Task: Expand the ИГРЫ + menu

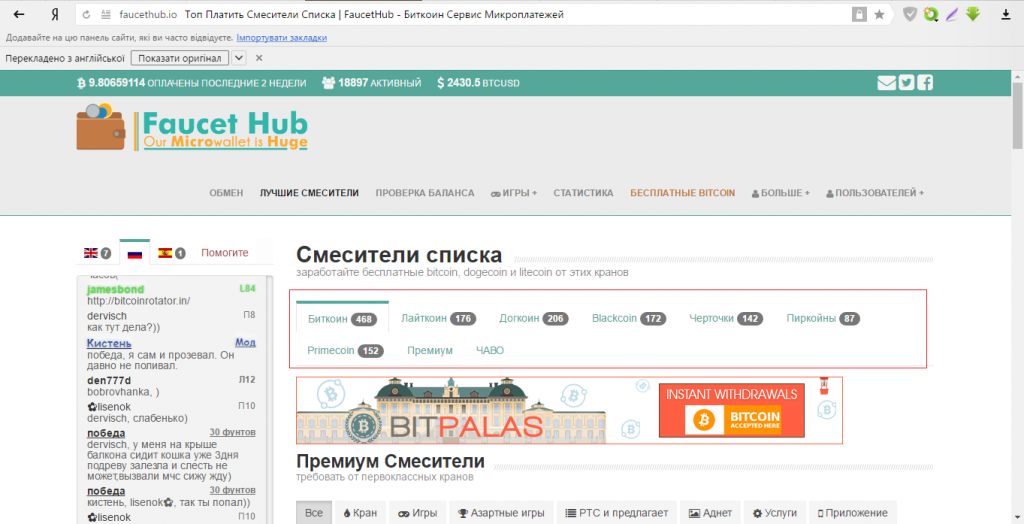Action: coord(514,193)
